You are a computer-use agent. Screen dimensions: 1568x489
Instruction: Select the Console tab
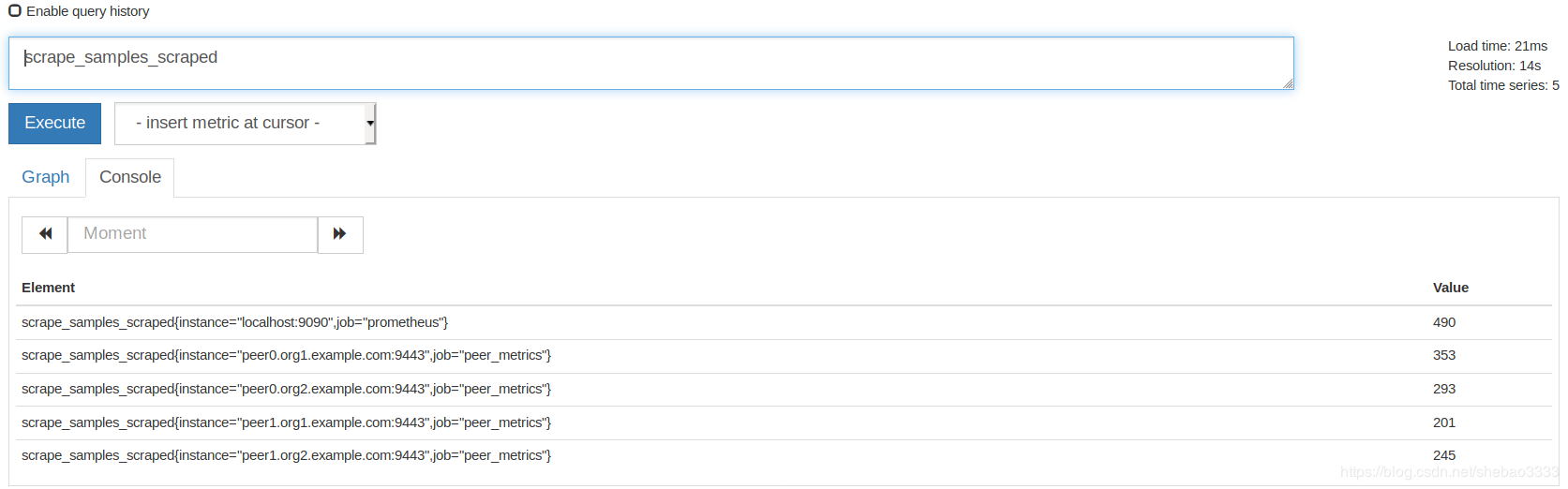point(130,177)
